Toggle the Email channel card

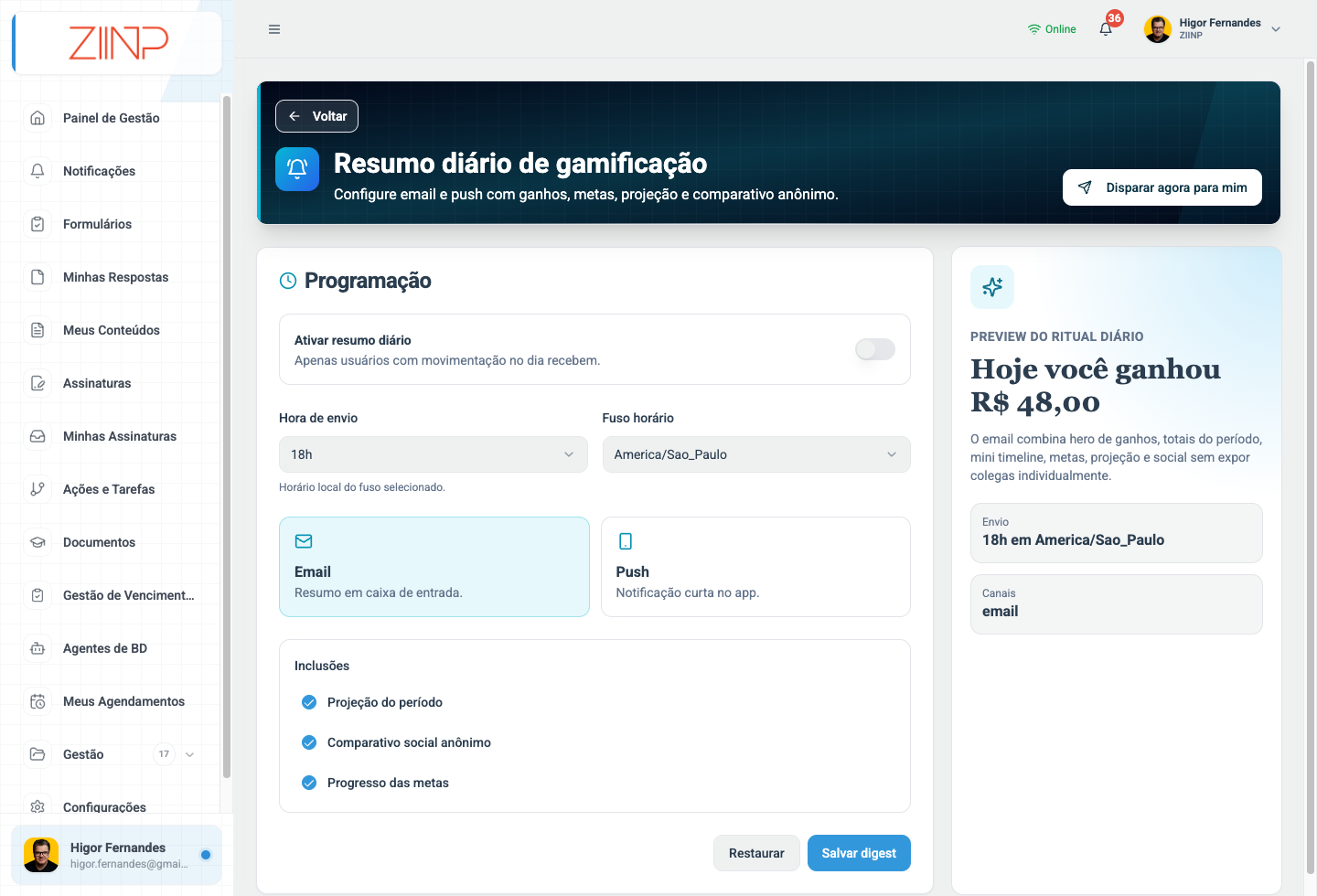coord(434,567)
